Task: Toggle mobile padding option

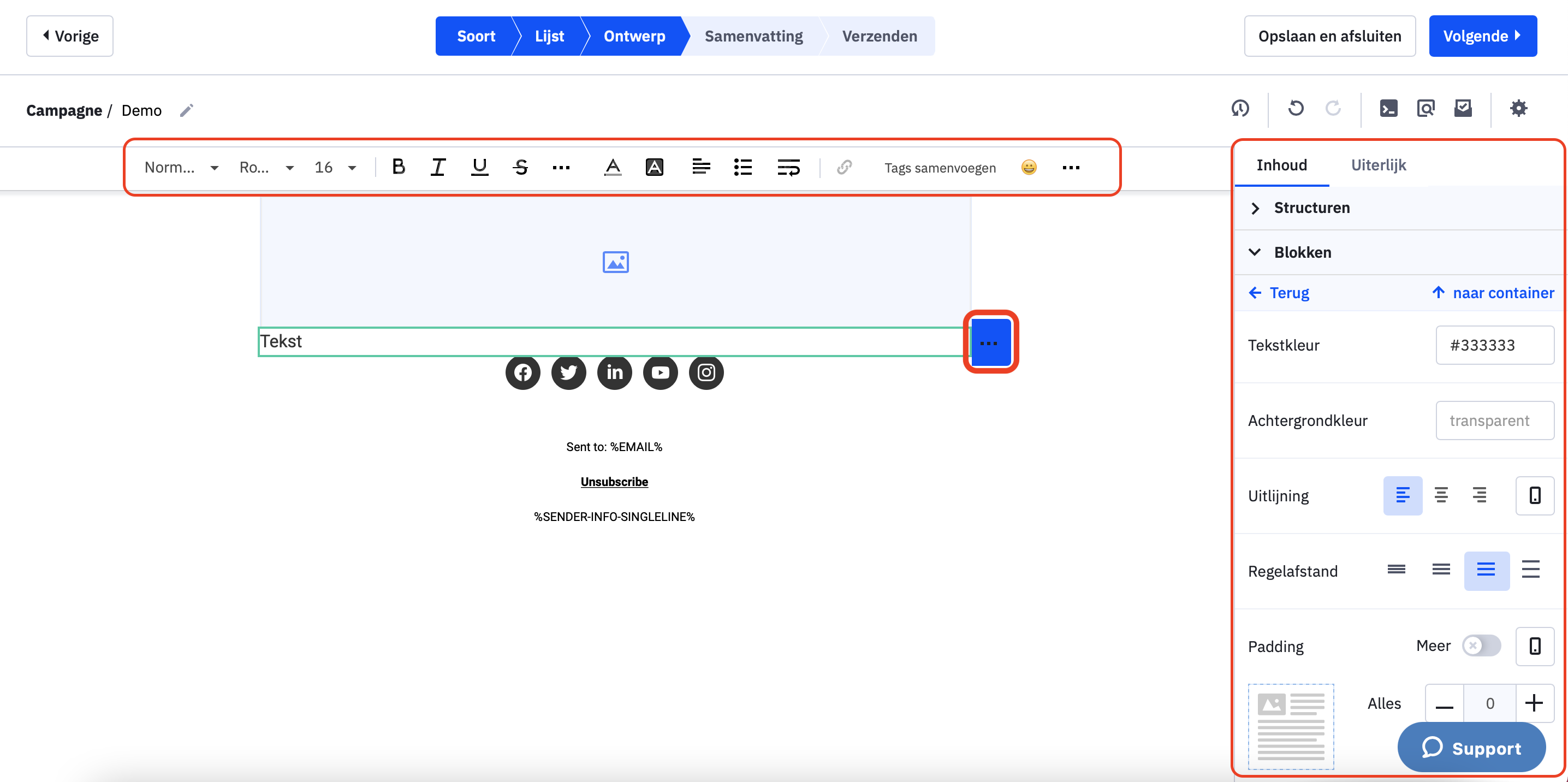Action: (x=1535, y=645)
